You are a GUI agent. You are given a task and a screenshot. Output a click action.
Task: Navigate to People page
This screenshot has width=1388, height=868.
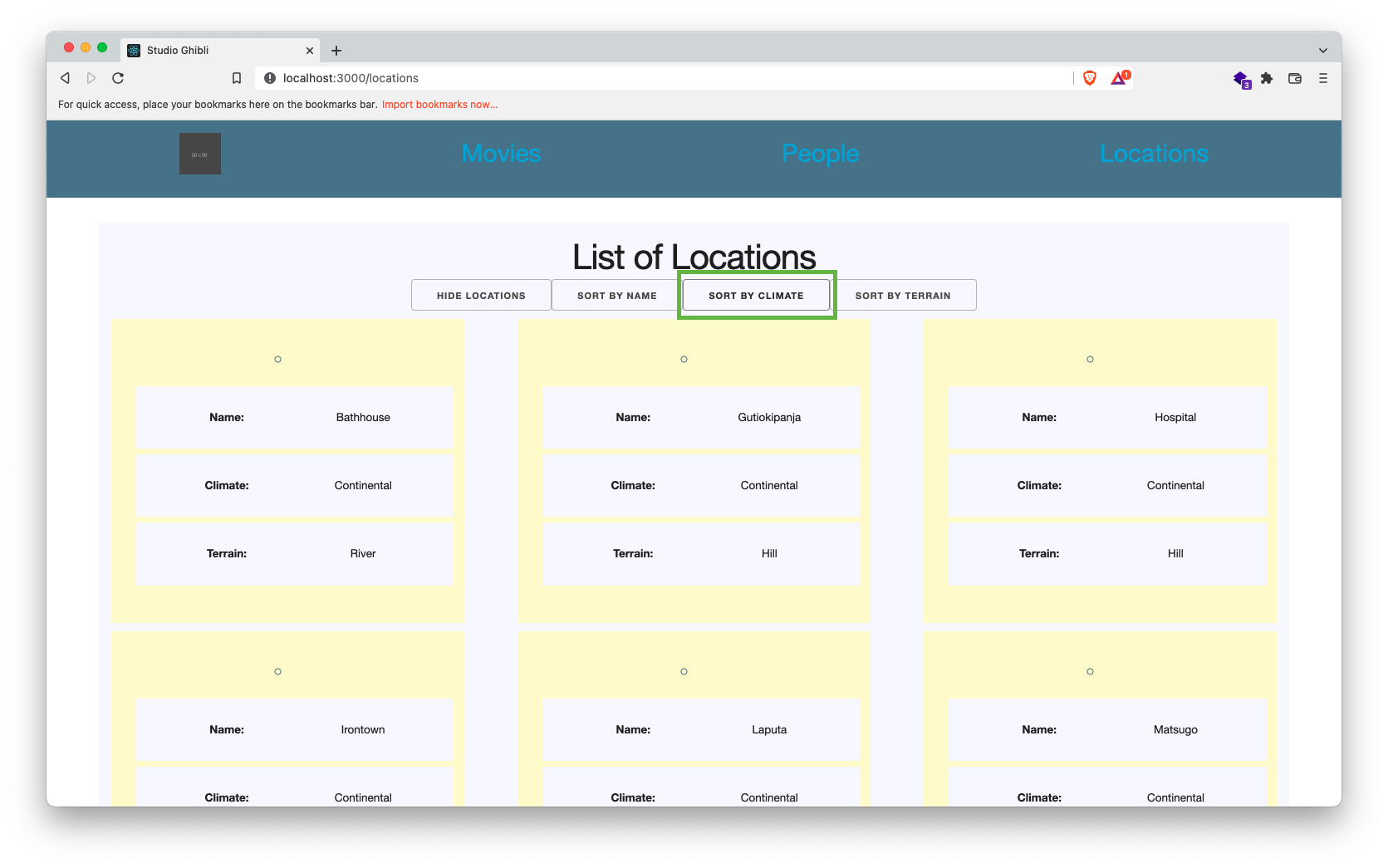[x=821, y=154]
